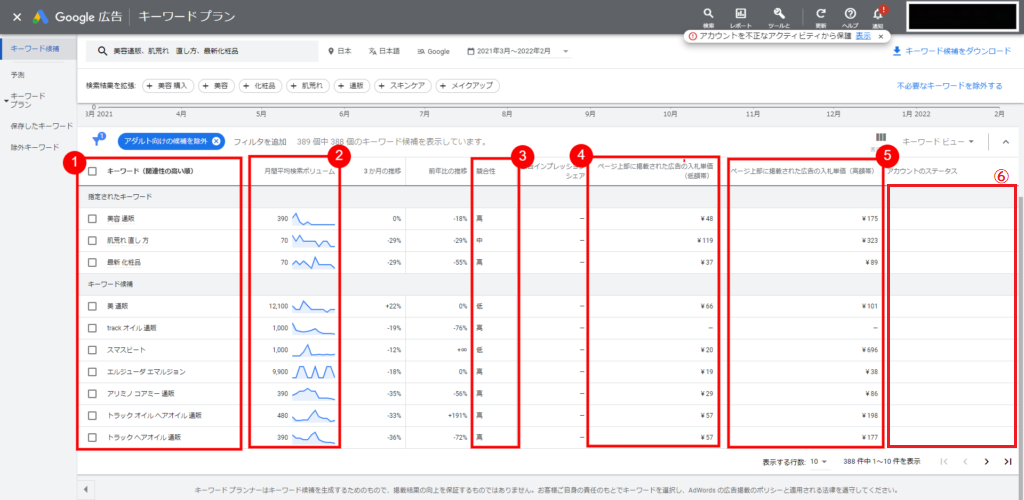This screenshot has width=1024, height=500.
Task: Add 化粧品 chip to broaden search
Action: pos(261,86)
